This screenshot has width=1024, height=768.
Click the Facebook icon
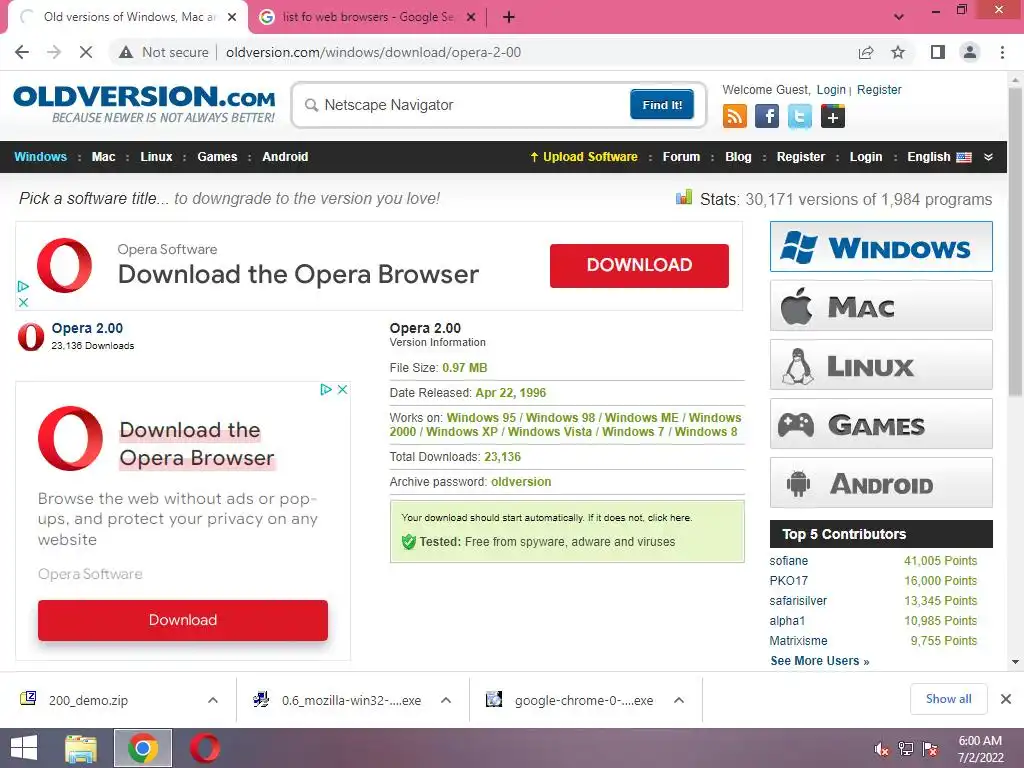point(767,116)
